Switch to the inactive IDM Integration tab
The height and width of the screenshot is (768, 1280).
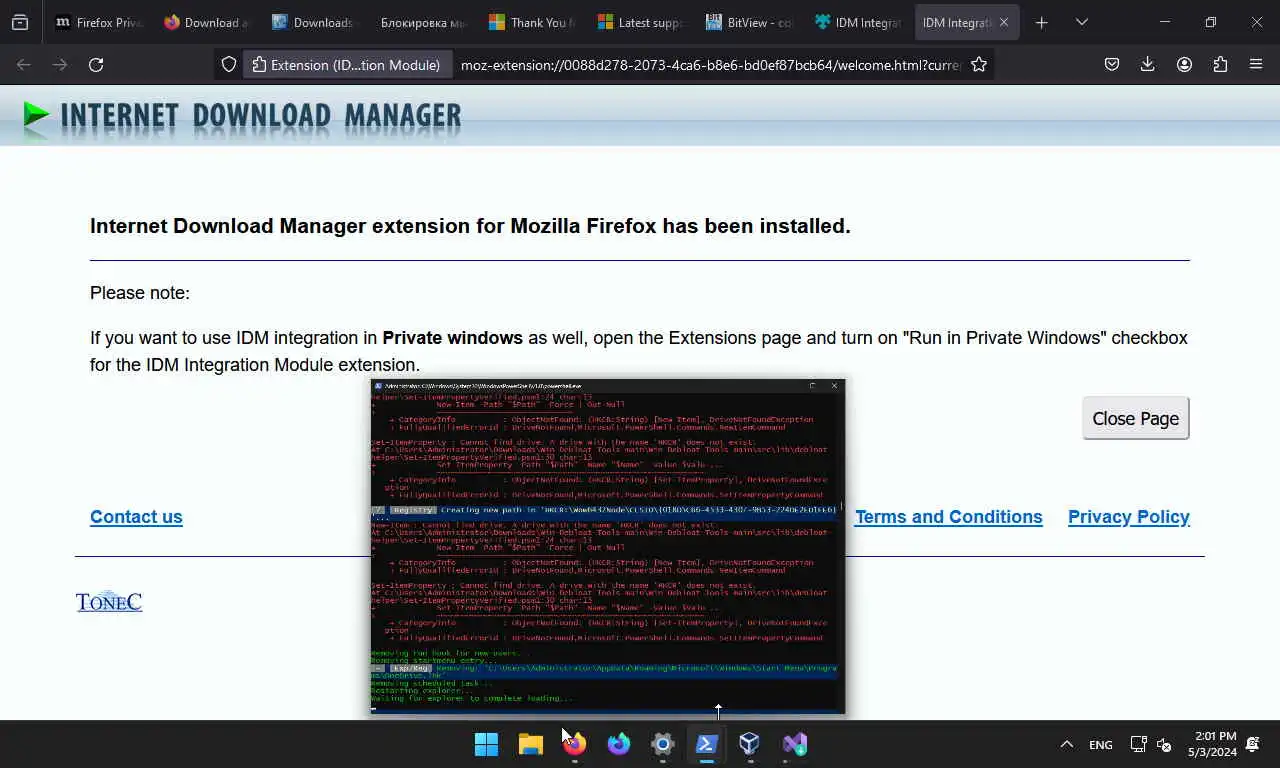(x=856, y=22)
